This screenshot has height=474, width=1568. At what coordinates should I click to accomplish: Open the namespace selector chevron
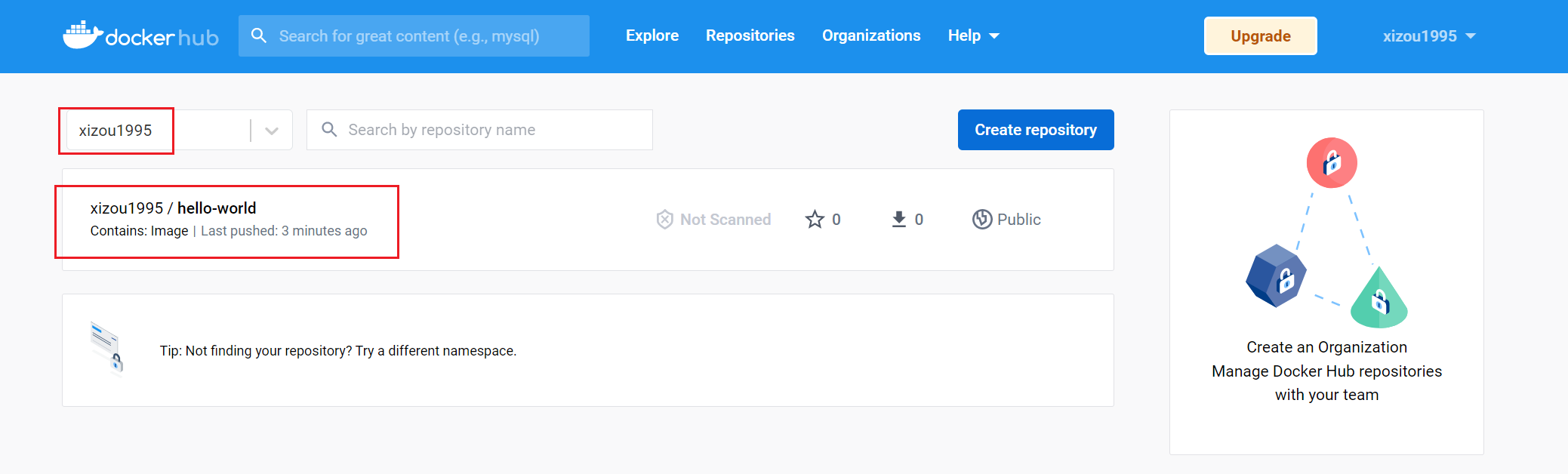[x=272, y=131]
